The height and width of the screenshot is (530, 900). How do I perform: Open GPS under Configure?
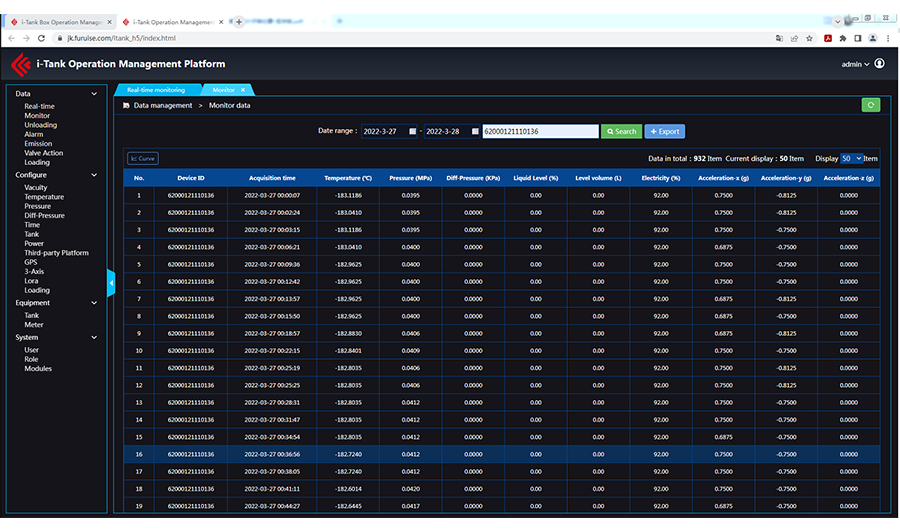pos(30,262)
